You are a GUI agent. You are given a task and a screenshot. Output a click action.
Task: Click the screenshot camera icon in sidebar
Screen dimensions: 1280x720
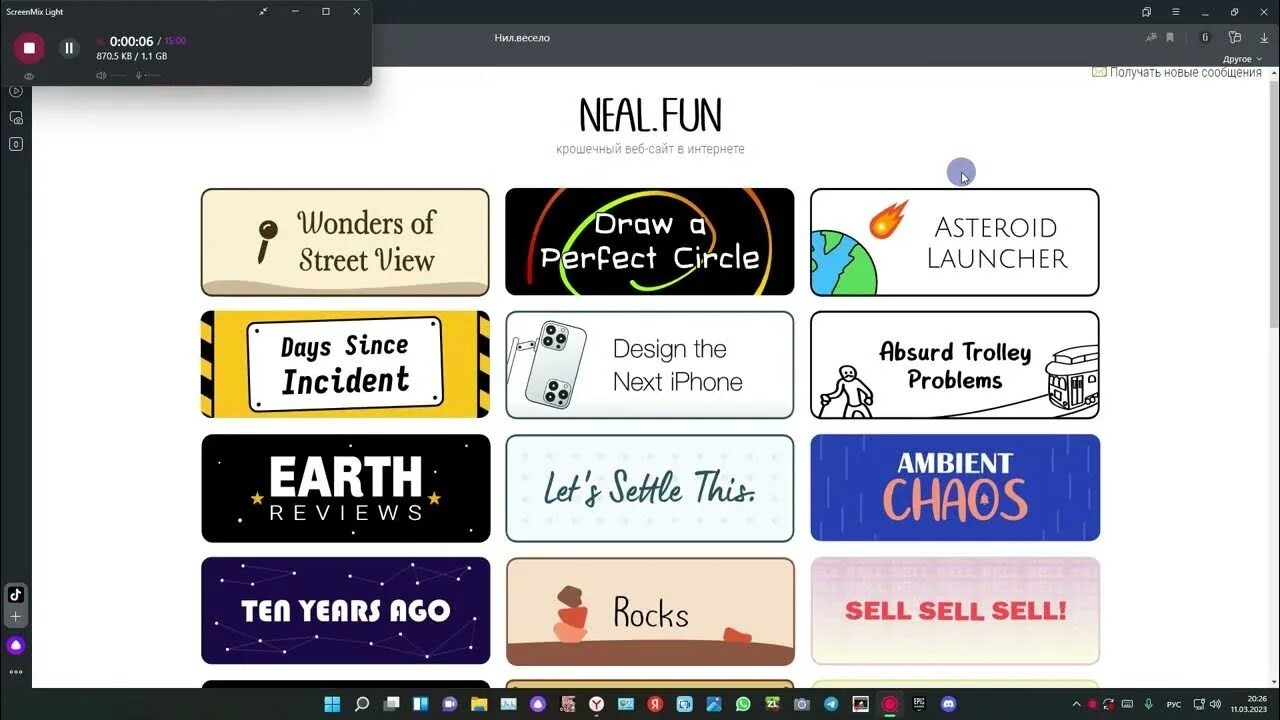click(15, 118)
